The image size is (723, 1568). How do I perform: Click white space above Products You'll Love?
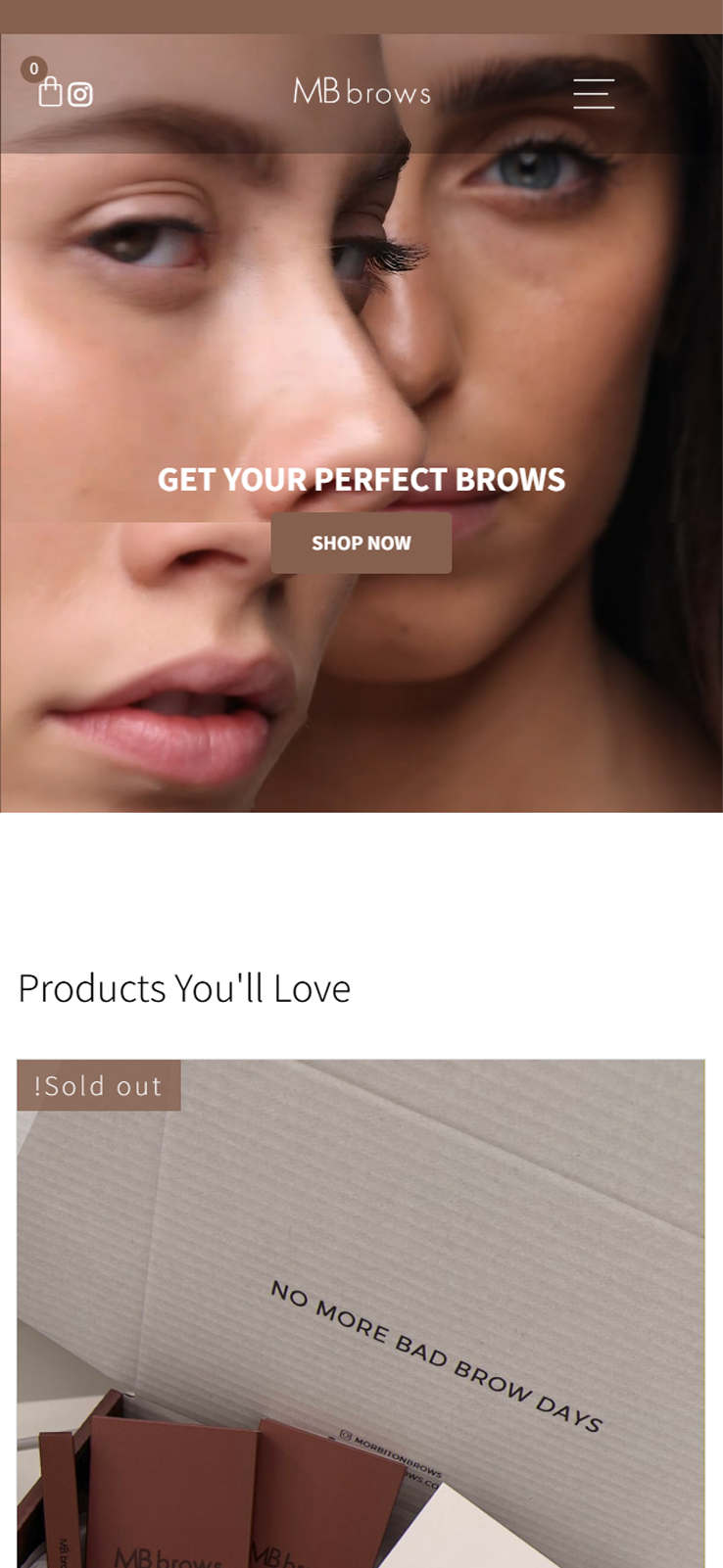tap(361, 886)
